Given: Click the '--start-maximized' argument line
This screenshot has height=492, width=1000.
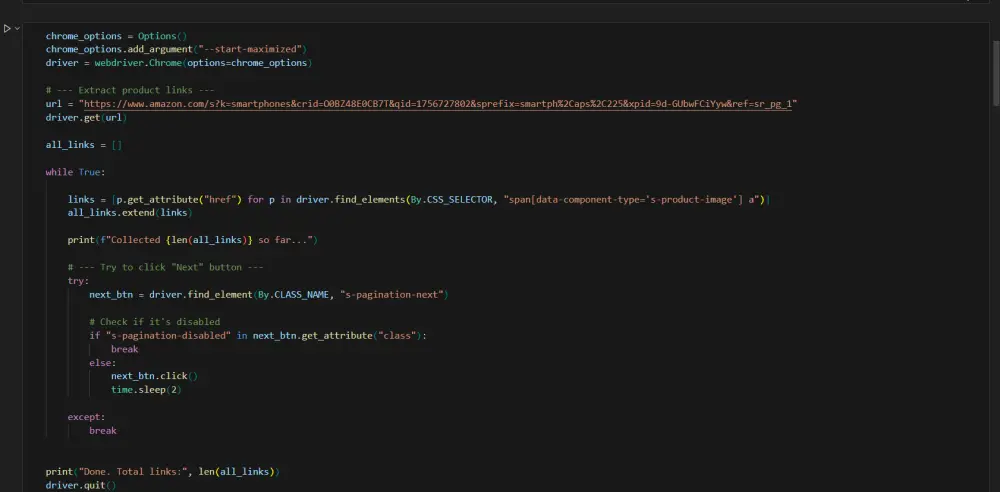Looking at the screenshot, I should pyautogui.click(x=176, y=50).
